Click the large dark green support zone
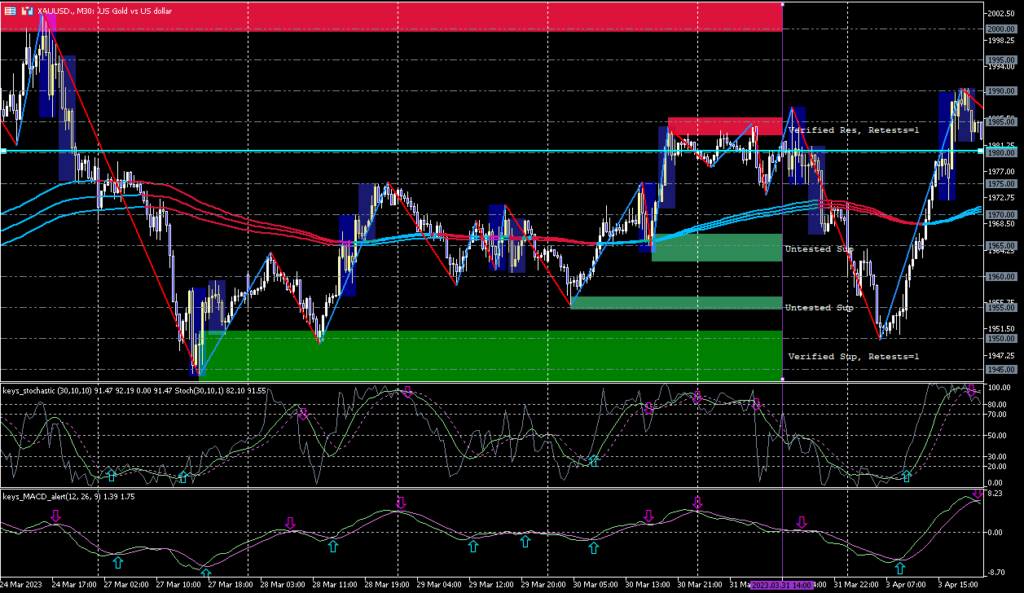Viewport: 1024px width, 593px height. pos(490,354)
